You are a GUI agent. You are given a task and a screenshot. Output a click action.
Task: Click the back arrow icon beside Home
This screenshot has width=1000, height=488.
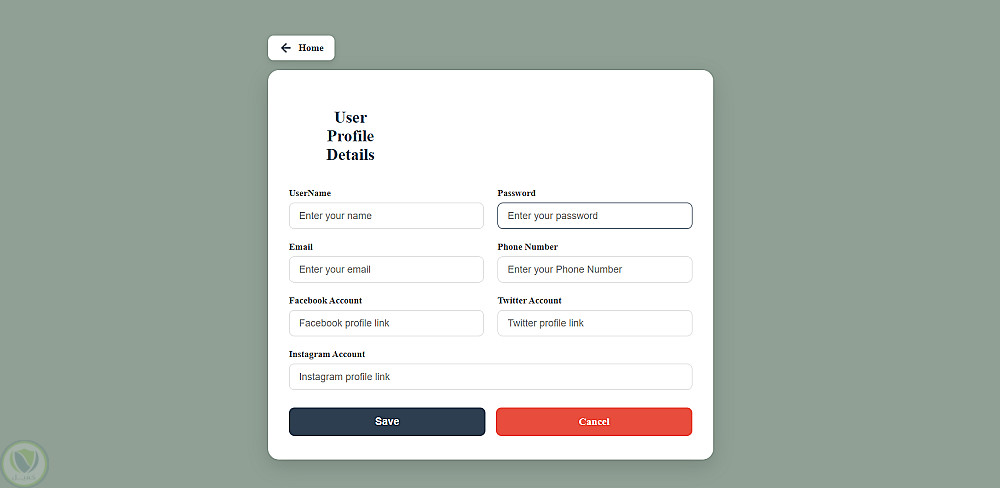point(286,48)
